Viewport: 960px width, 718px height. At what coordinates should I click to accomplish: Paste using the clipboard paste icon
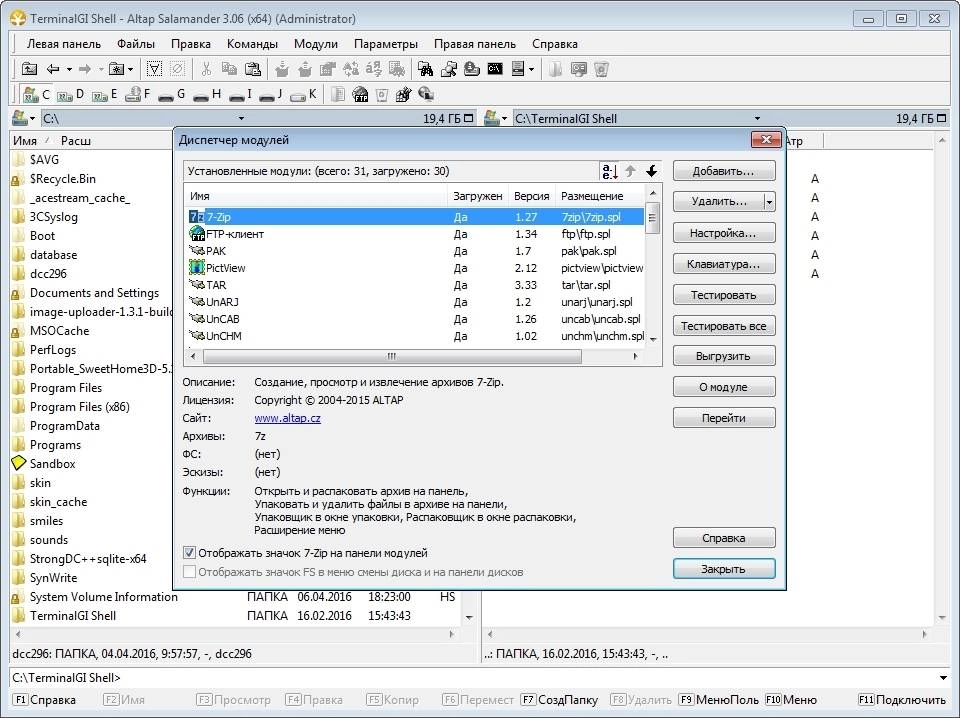(252, 69)
